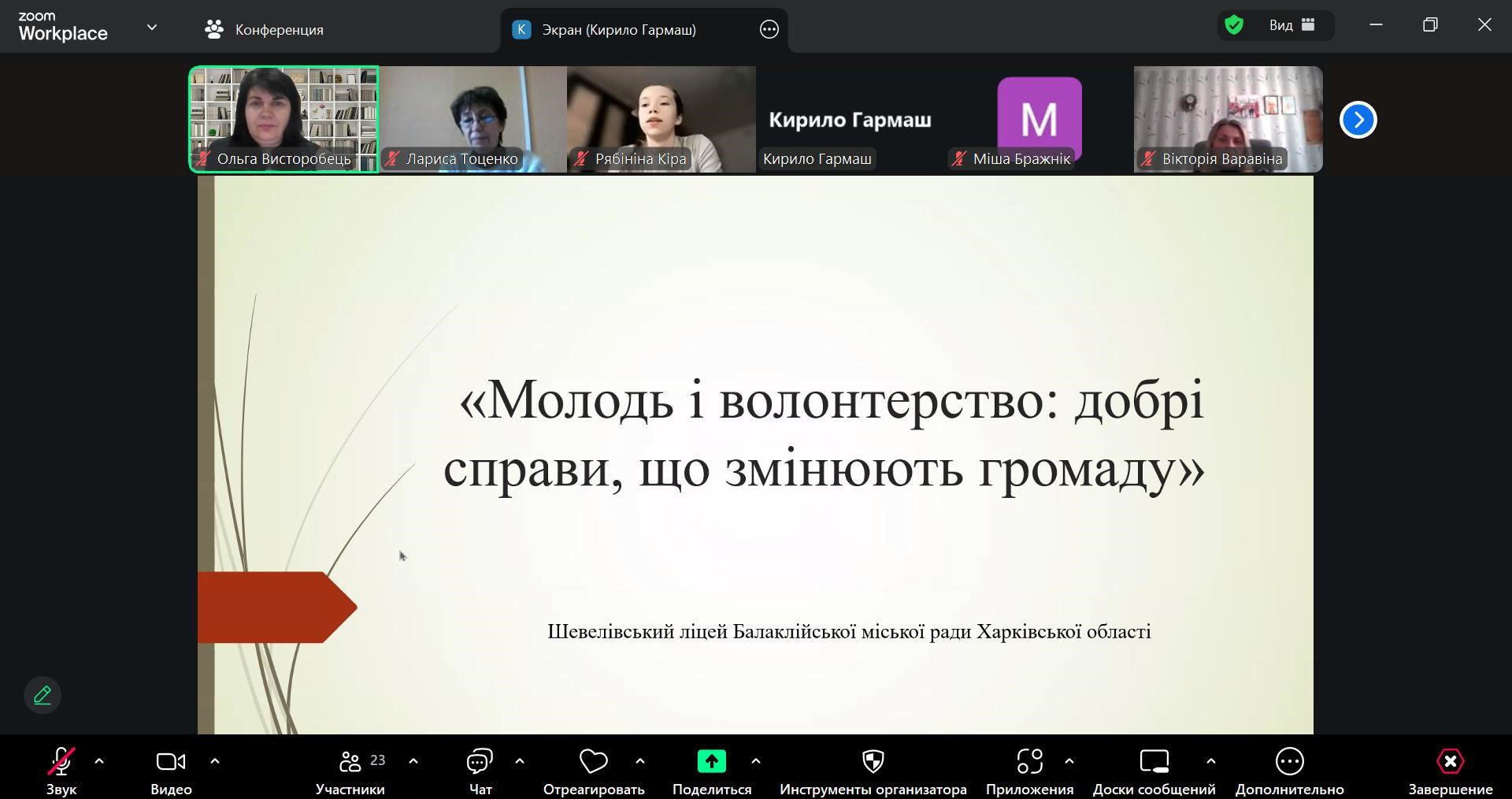This screenshot has height=799, width=1512.
Task: Open Инструменты организатора host tools
Action: click(873, 760)
